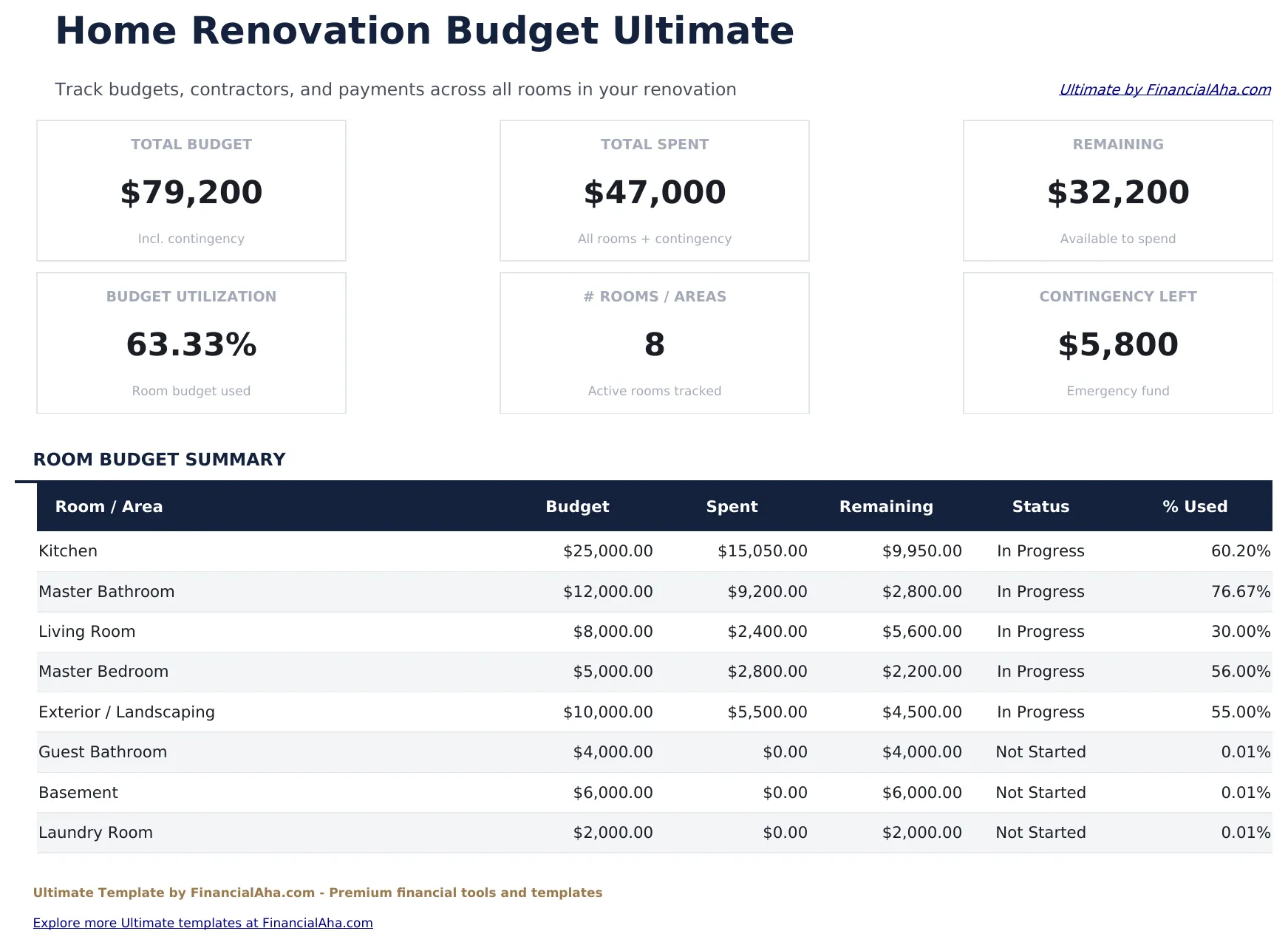Select the Remaining summary card
Image resolution: width=1288 pixels, height=945 pixels.
click(x=1117, y=190)
